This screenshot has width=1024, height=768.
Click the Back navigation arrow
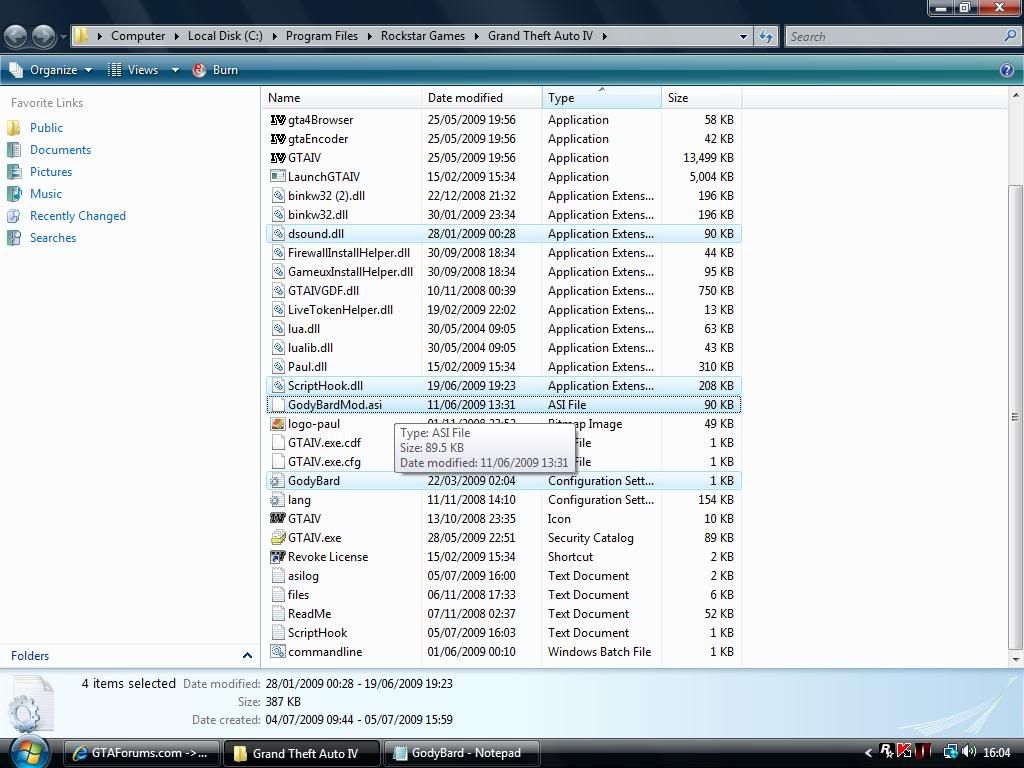point(16,36)
